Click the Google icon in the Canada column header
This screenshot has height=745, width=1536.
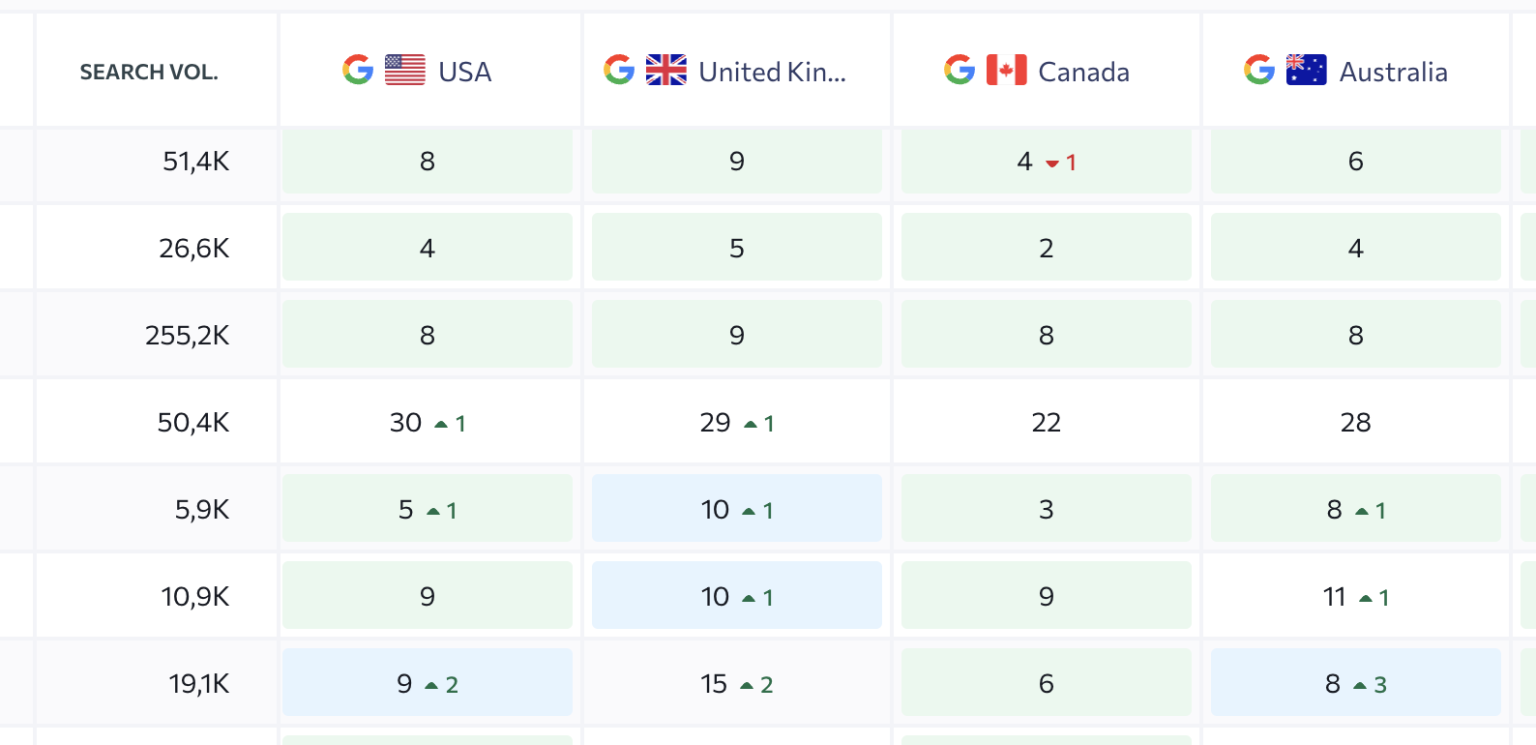958,70
